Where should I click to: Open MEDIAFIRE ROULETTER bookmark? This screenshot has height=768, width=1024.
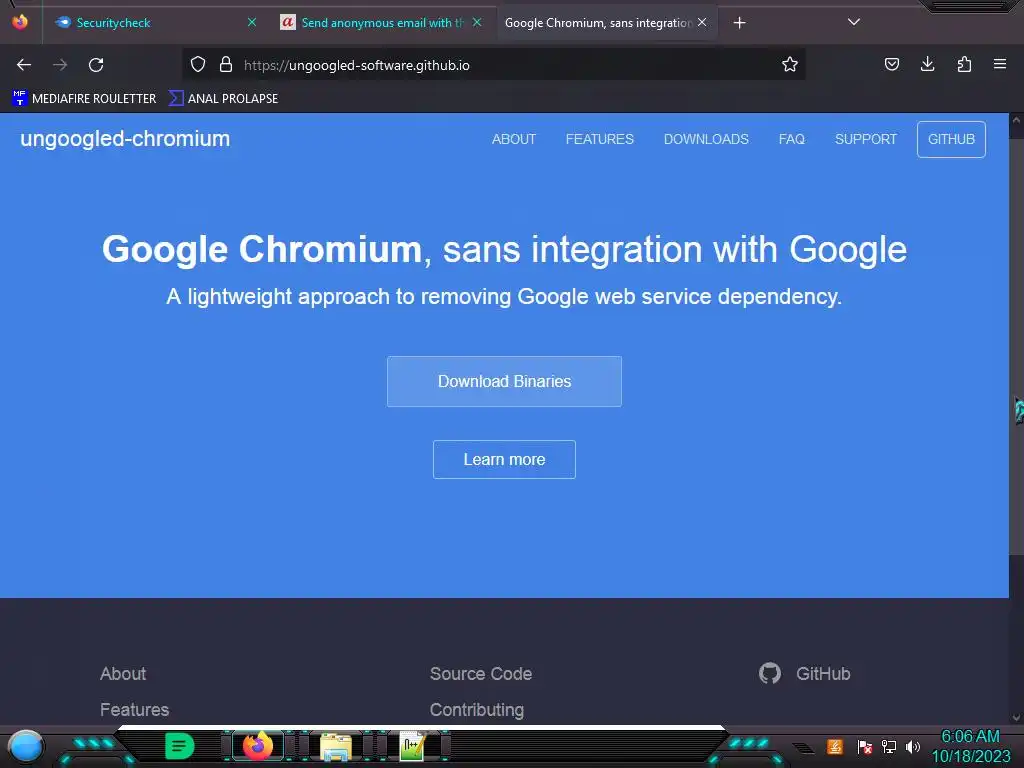tap(84, 99)
